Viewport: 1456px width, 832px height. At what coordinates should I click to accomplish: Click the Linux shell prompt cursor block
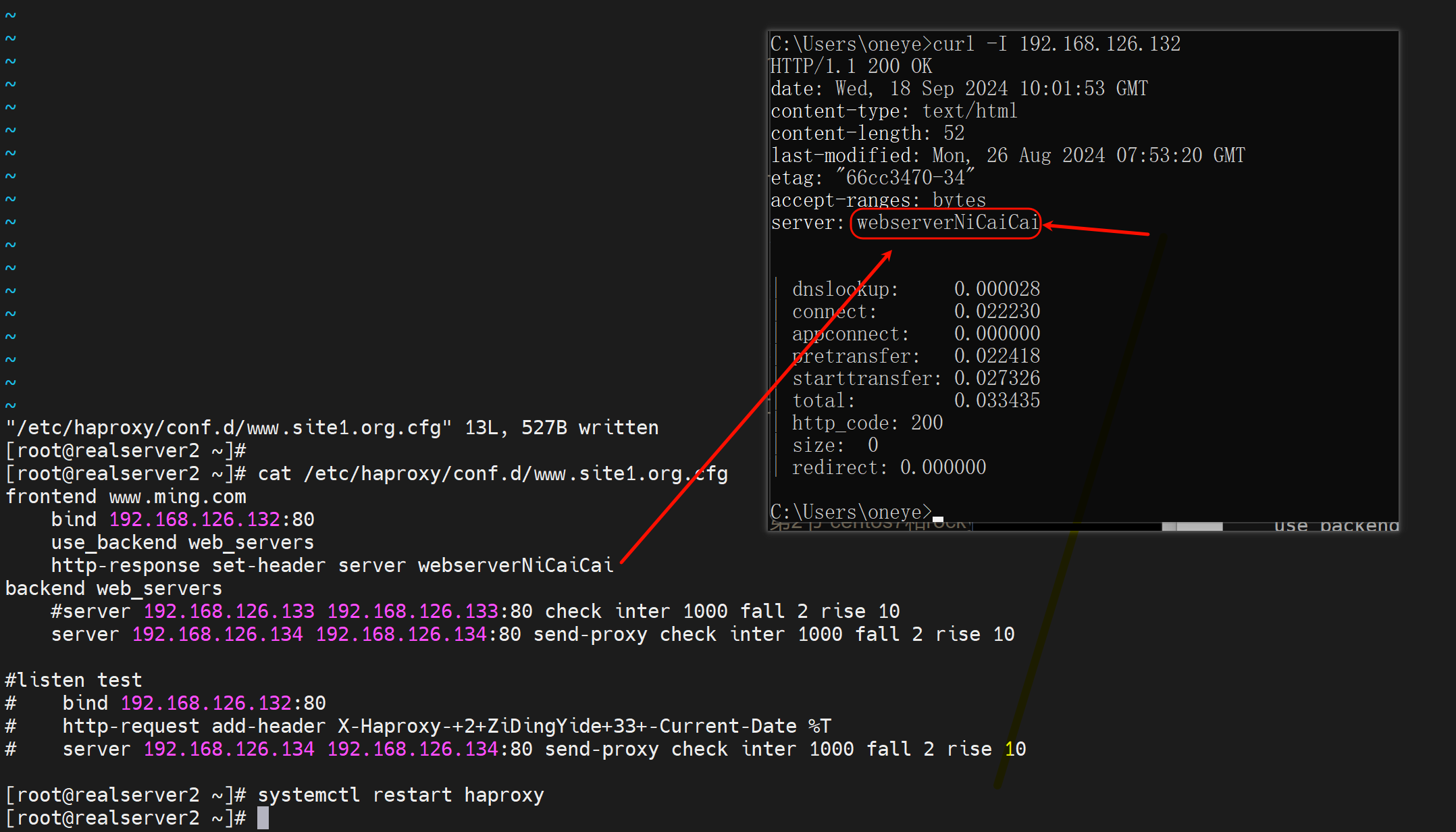pyautogui.click(x=263, y=818)
